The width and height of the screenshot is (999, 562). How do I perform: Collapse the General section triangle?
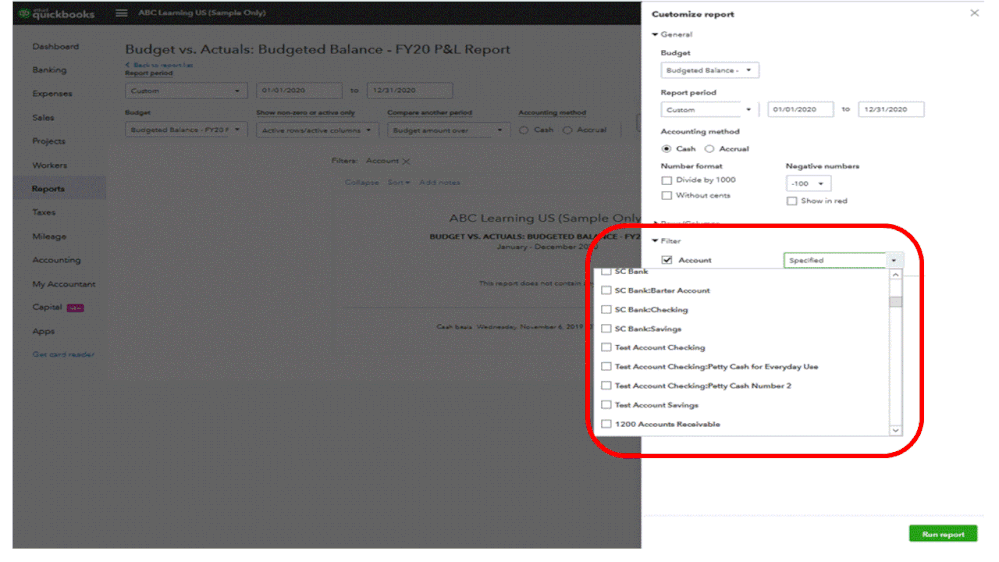[x=655, y=34]
